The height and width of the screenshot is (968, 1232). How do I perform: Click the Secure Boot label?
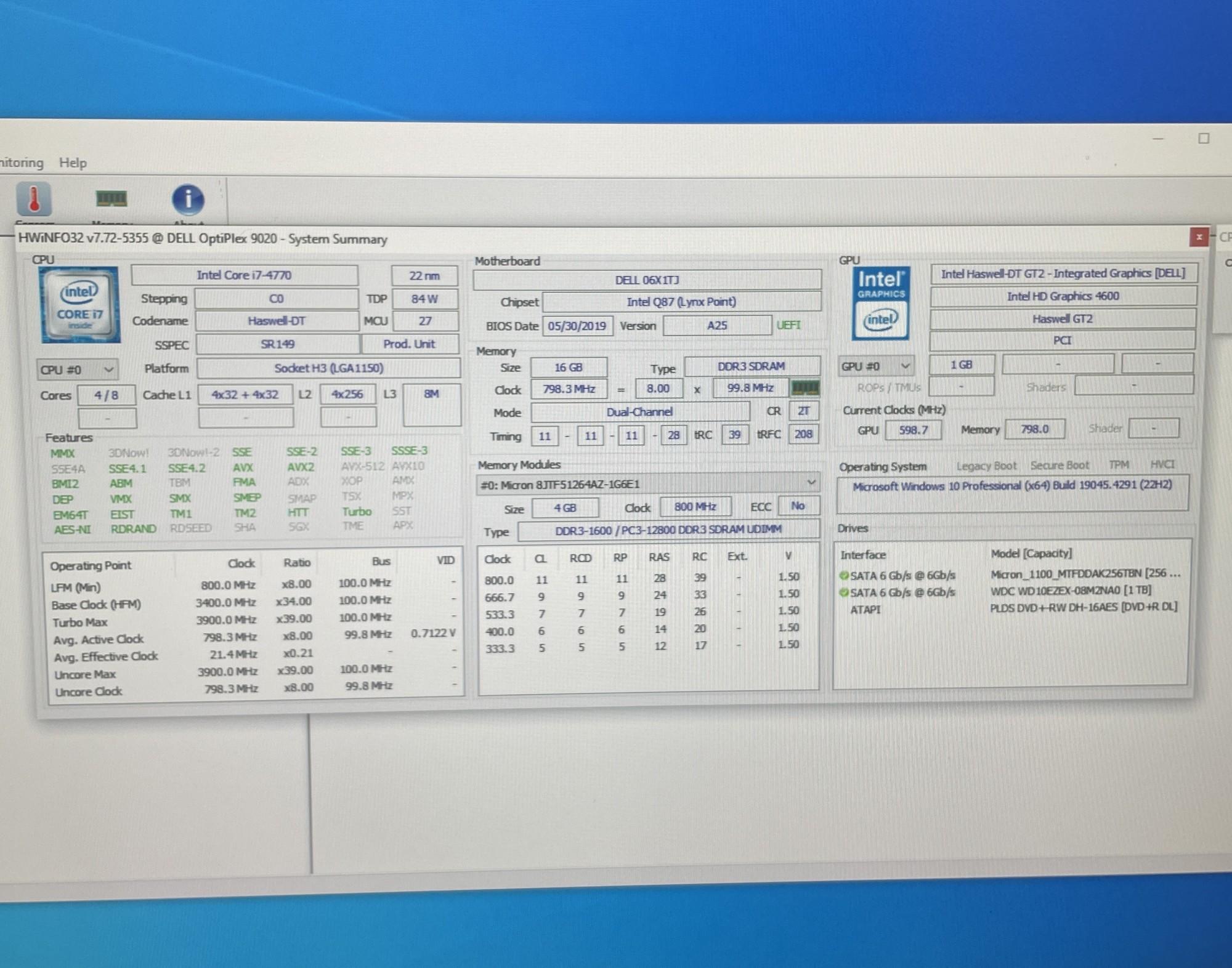click(1060, 466)
